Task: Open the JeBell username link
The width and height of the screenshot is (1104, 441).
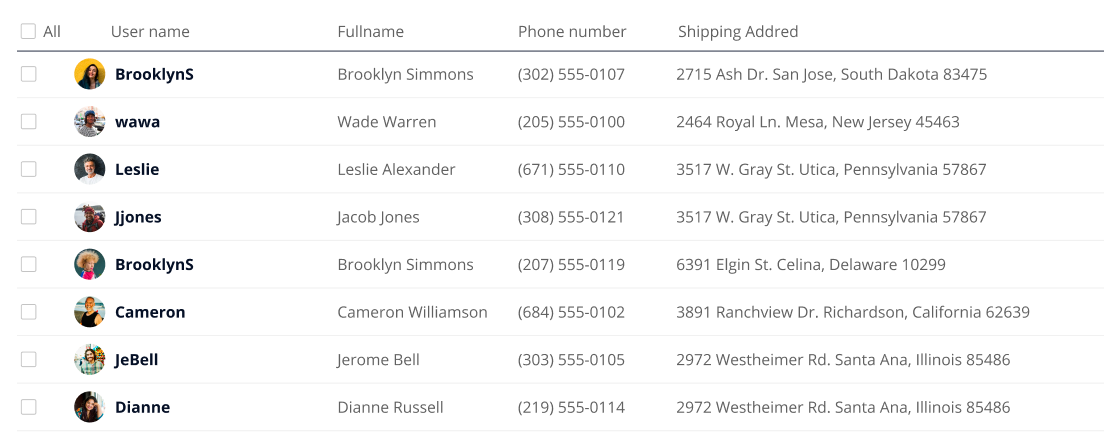Action: pyautogui.click(x=136, y=359)
